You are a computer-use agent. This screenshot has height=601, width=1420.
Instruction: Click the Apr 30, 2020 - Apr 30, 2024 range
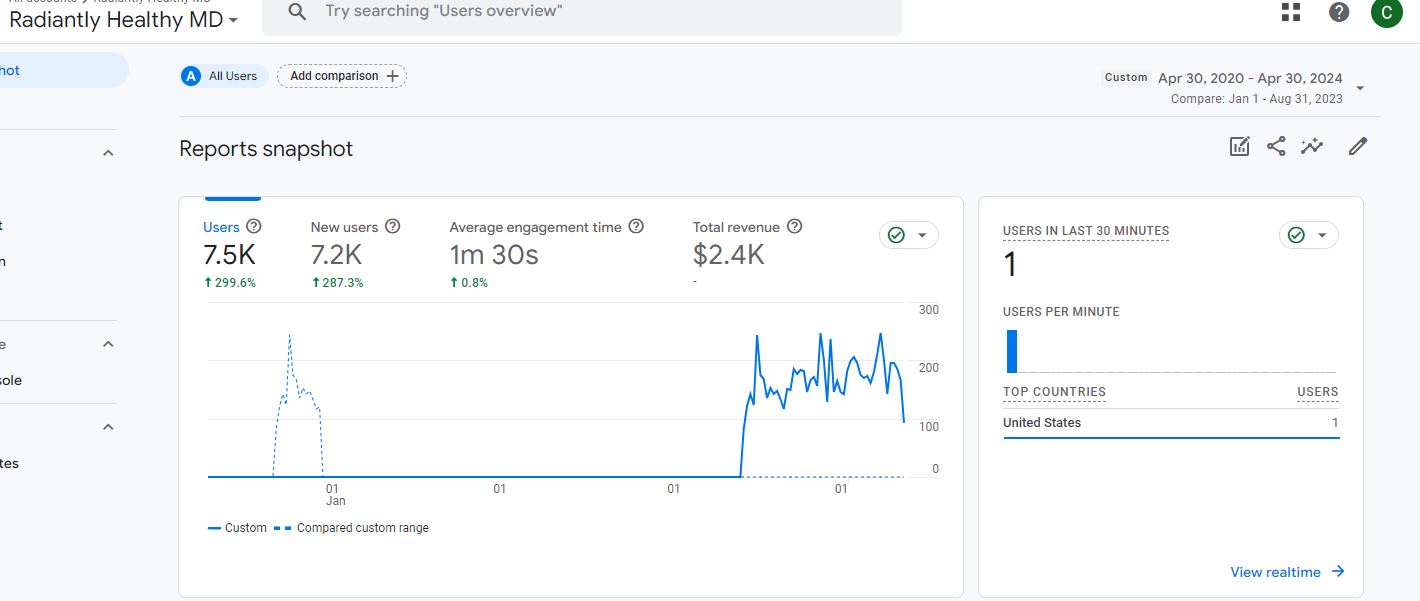coord(1250,78)
